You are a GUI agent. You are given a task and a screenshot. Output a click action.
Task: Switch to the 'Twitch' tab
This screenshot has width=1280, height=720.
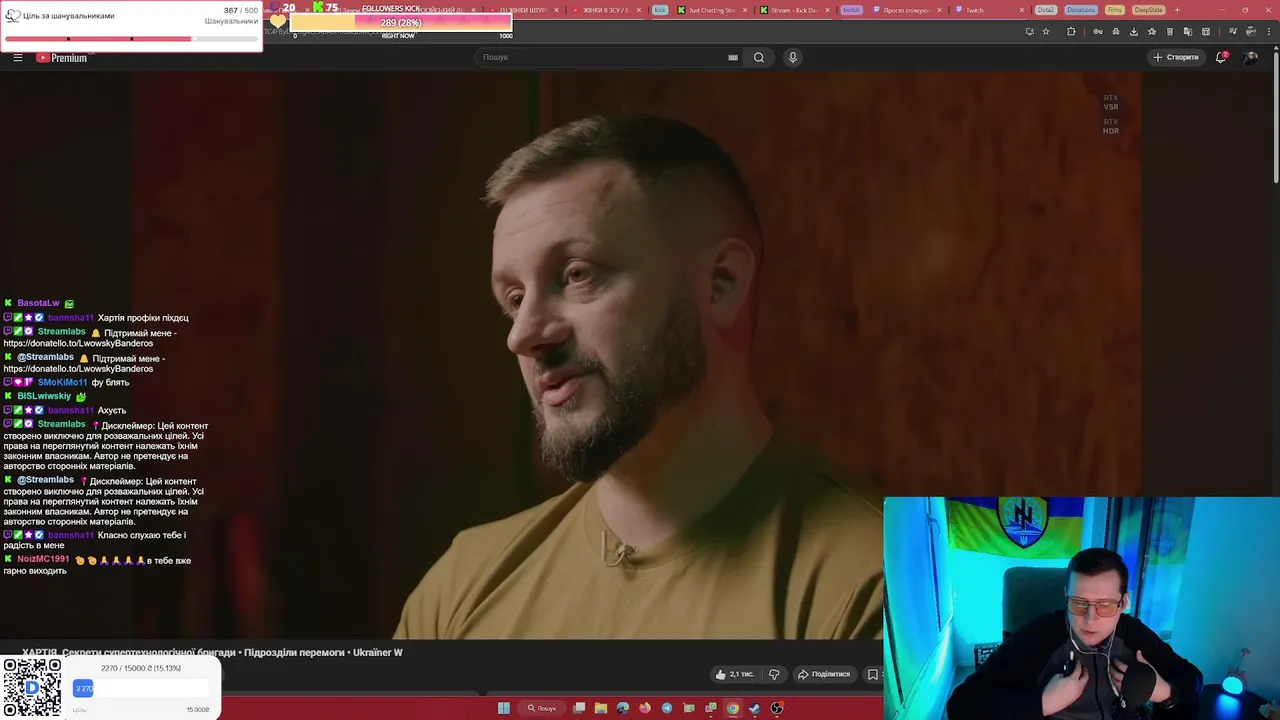pyautogui.click(x=988, y=10)
